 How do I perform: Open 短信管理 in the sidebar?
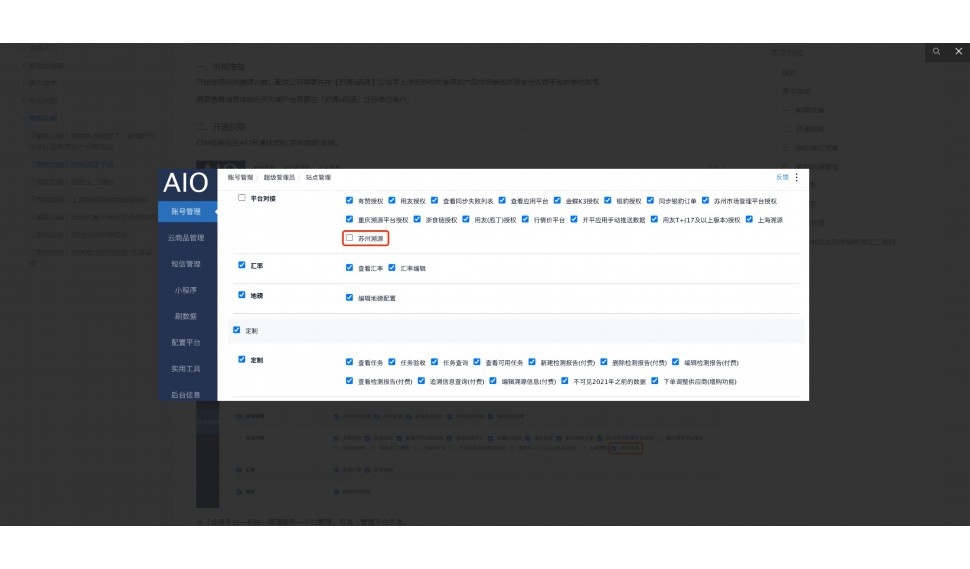(186, 263)
